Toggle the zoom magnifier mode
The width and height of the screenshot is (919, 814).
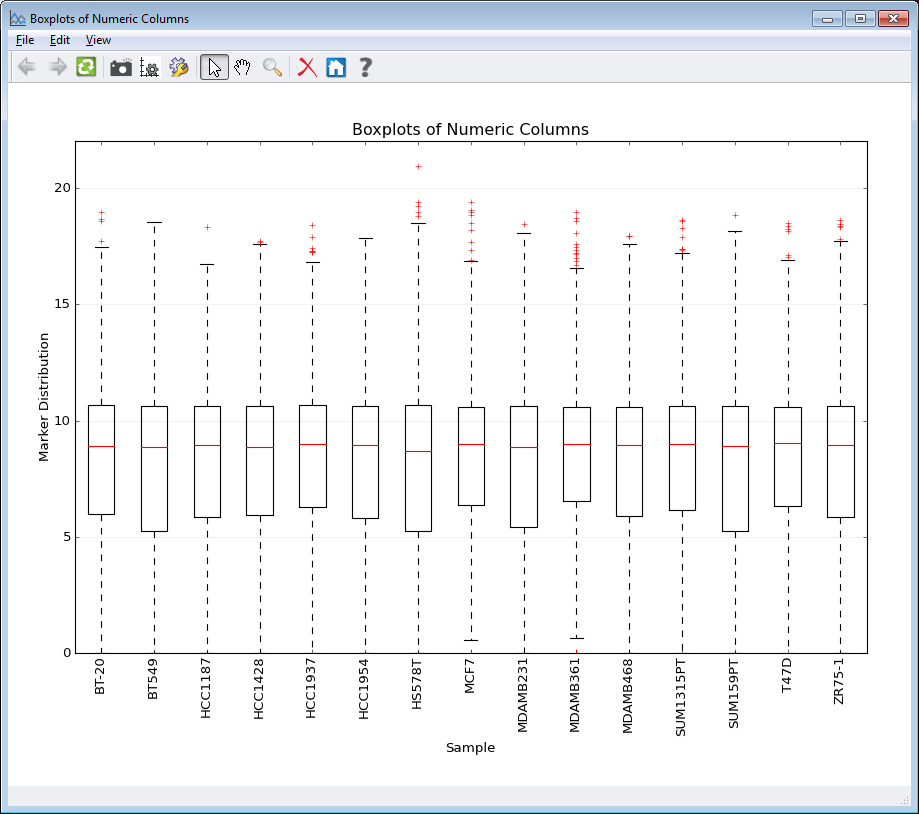pyautogui.click(x=271, y=67)
